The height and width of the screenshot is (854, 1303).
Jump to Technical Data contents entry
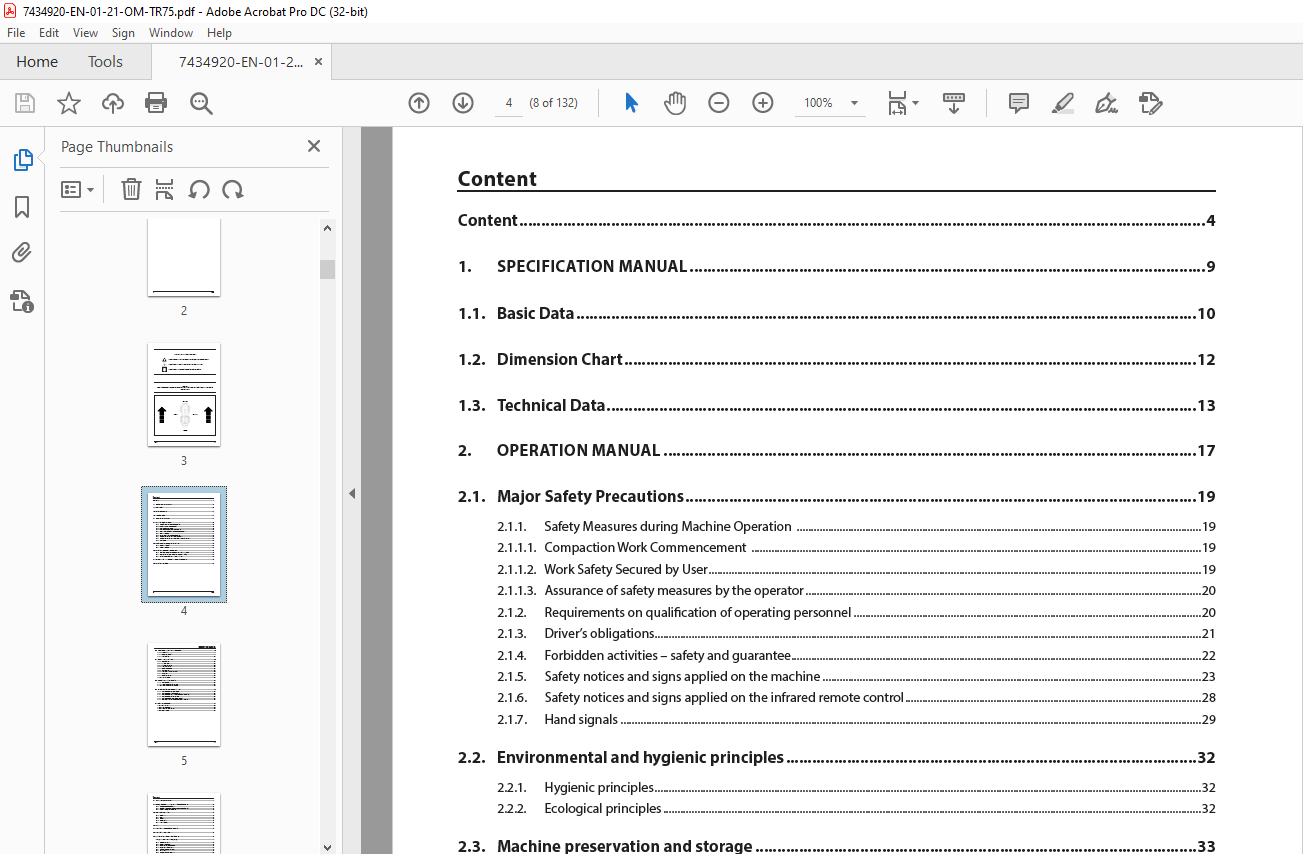coord(836,405)
